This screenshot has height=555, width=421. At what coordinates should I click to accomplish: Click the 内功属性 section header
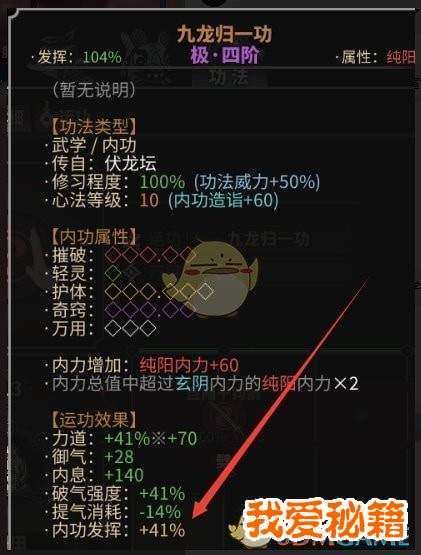coord(93,237)
